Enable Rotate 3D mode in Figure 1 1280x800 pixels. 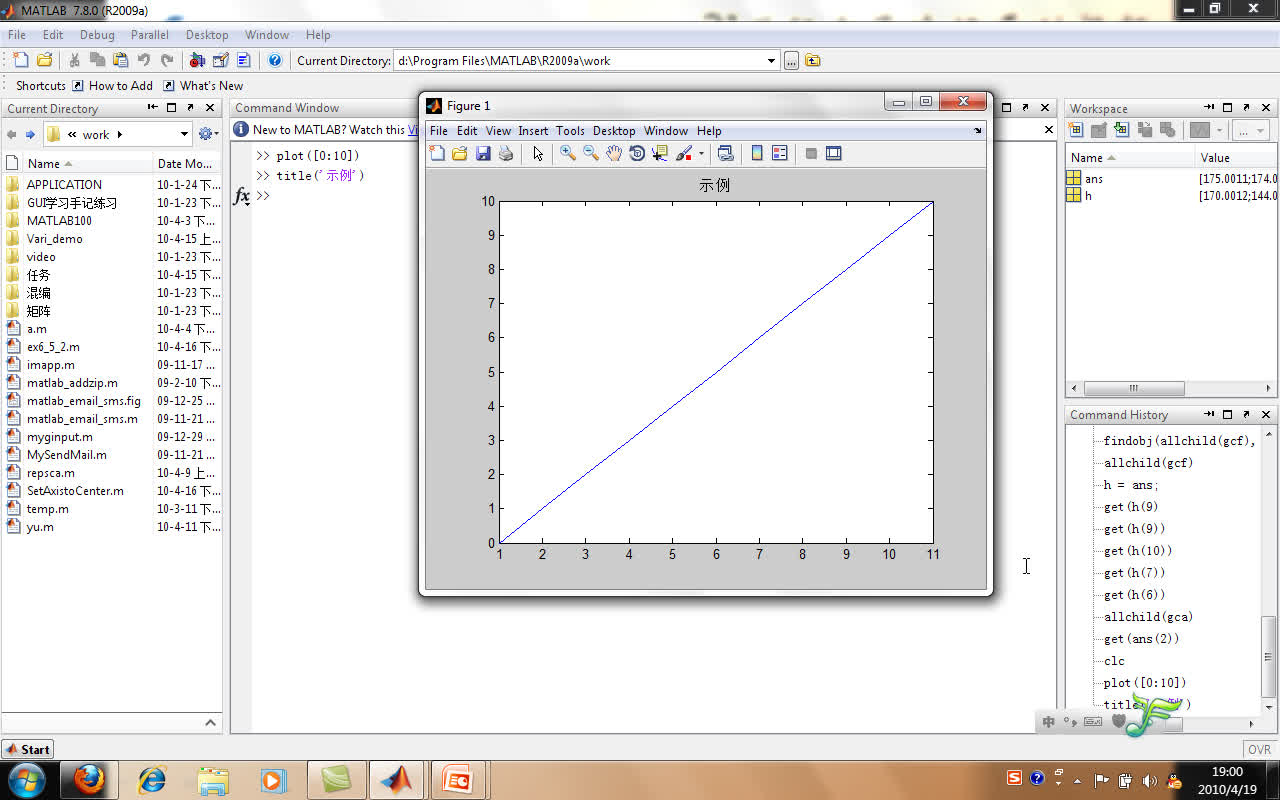pyautogui.click(x=637, y=152)
